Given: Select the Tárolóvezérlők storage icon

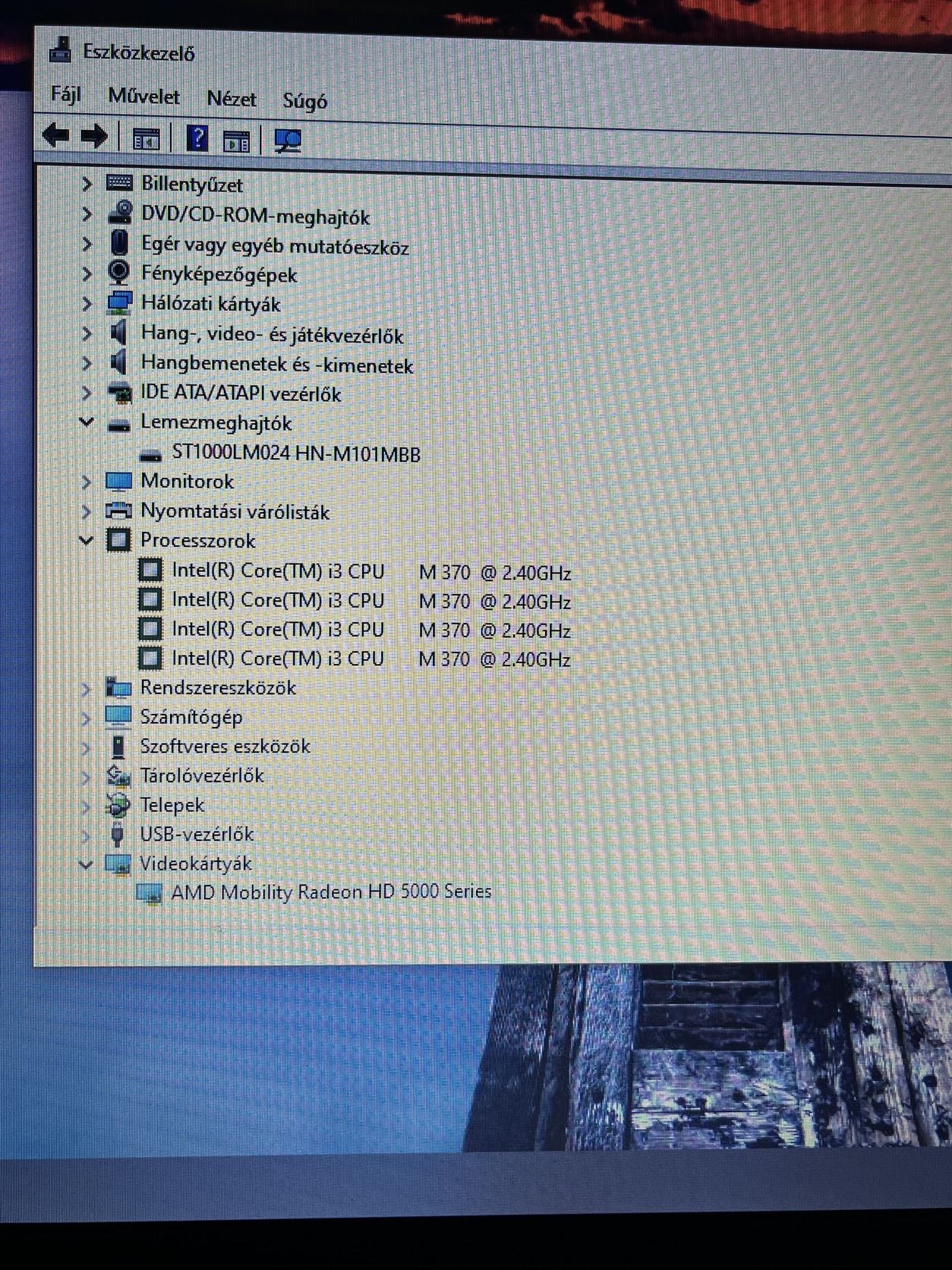Looking at the screenshot, I should pos(118,776).
